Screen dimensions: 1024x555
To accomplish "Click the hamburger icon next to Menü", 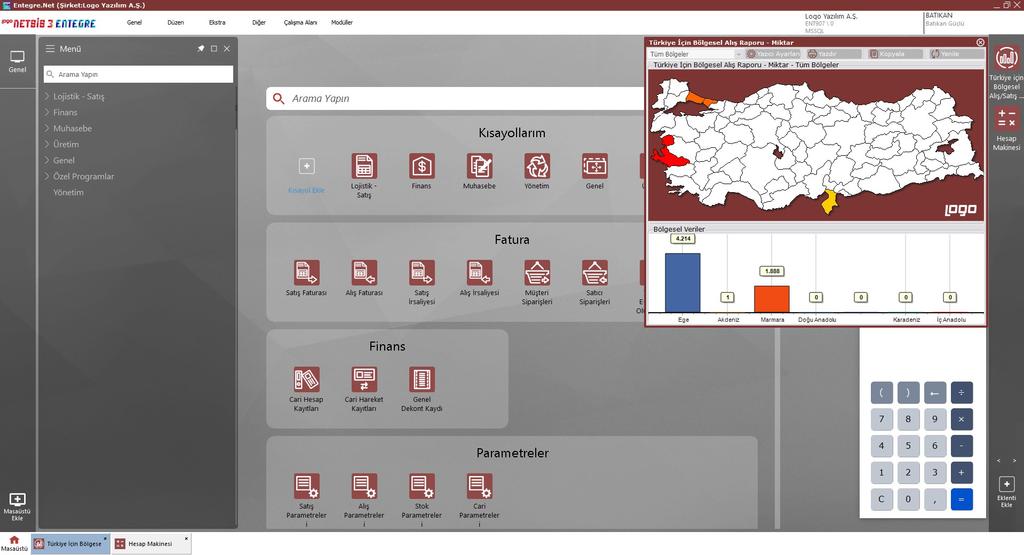I will [x=50, y=49].
